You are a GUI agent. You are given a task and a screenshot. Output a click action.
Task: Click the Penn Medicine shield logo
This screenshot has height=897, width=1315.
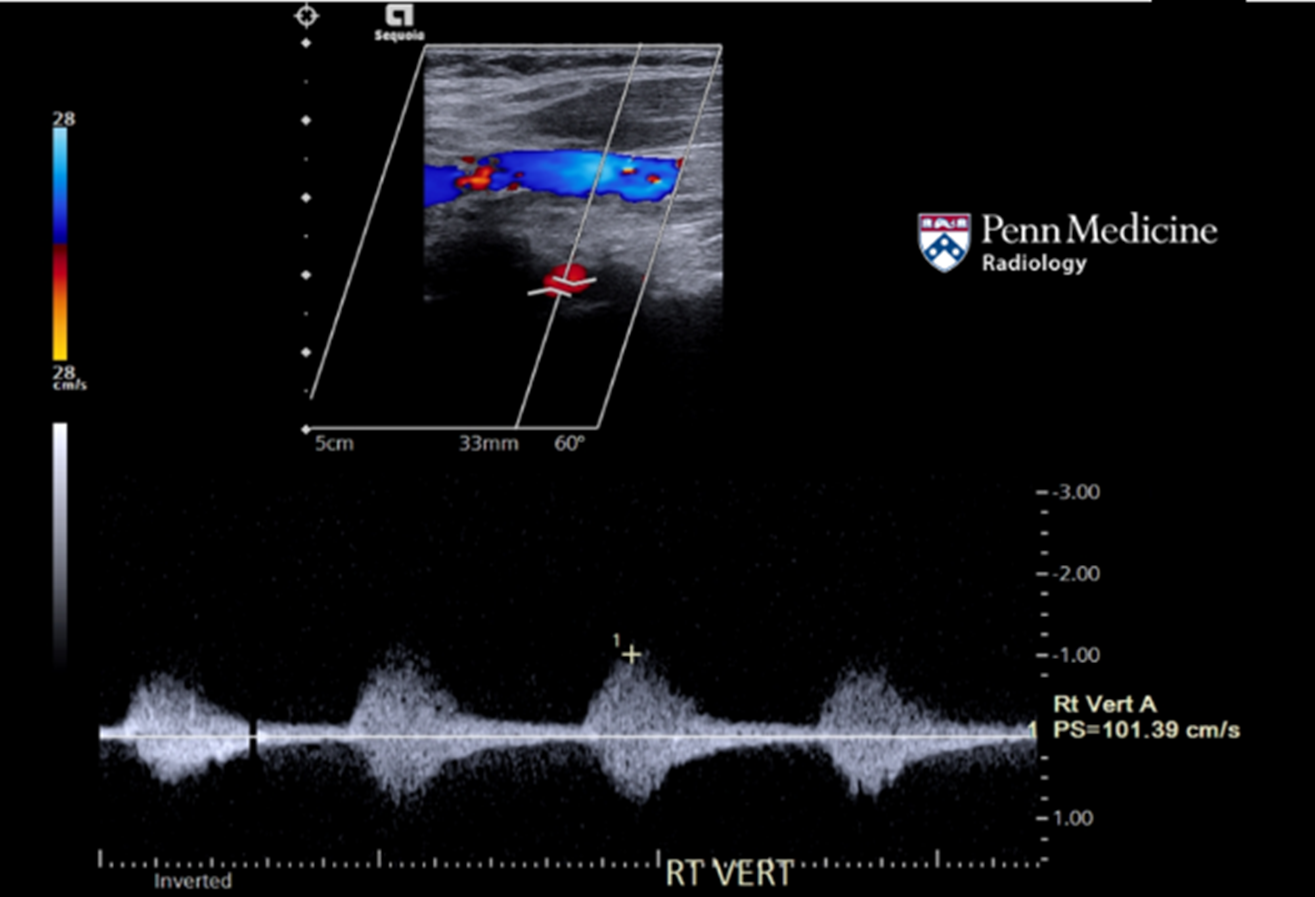coord(943,242)
